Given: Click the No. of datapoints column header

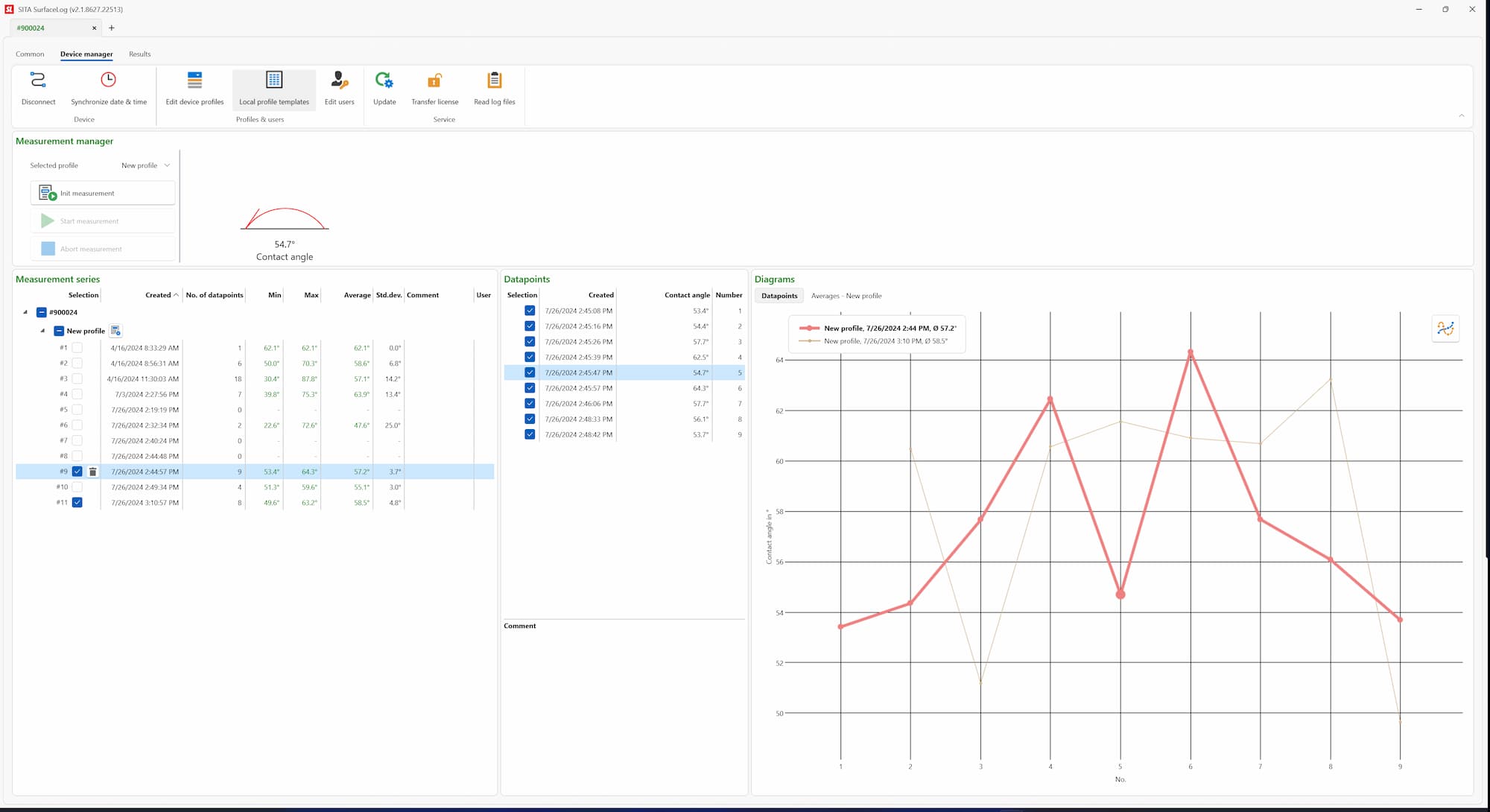Looking at the screenshot, I should (215, 295).
